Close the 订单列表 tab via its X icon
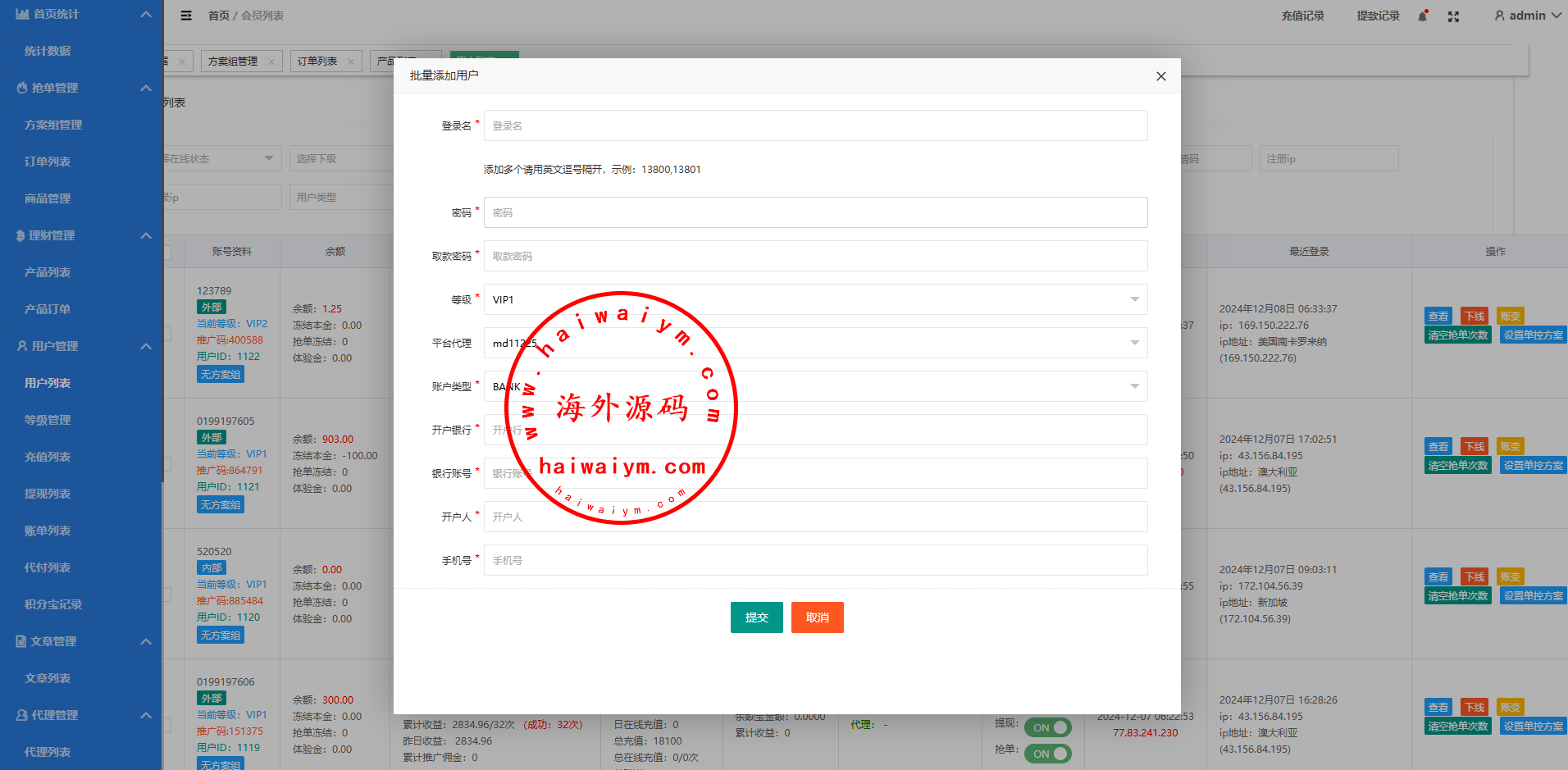This screenshot has height=770, width=1568. (x=351, y=62)
